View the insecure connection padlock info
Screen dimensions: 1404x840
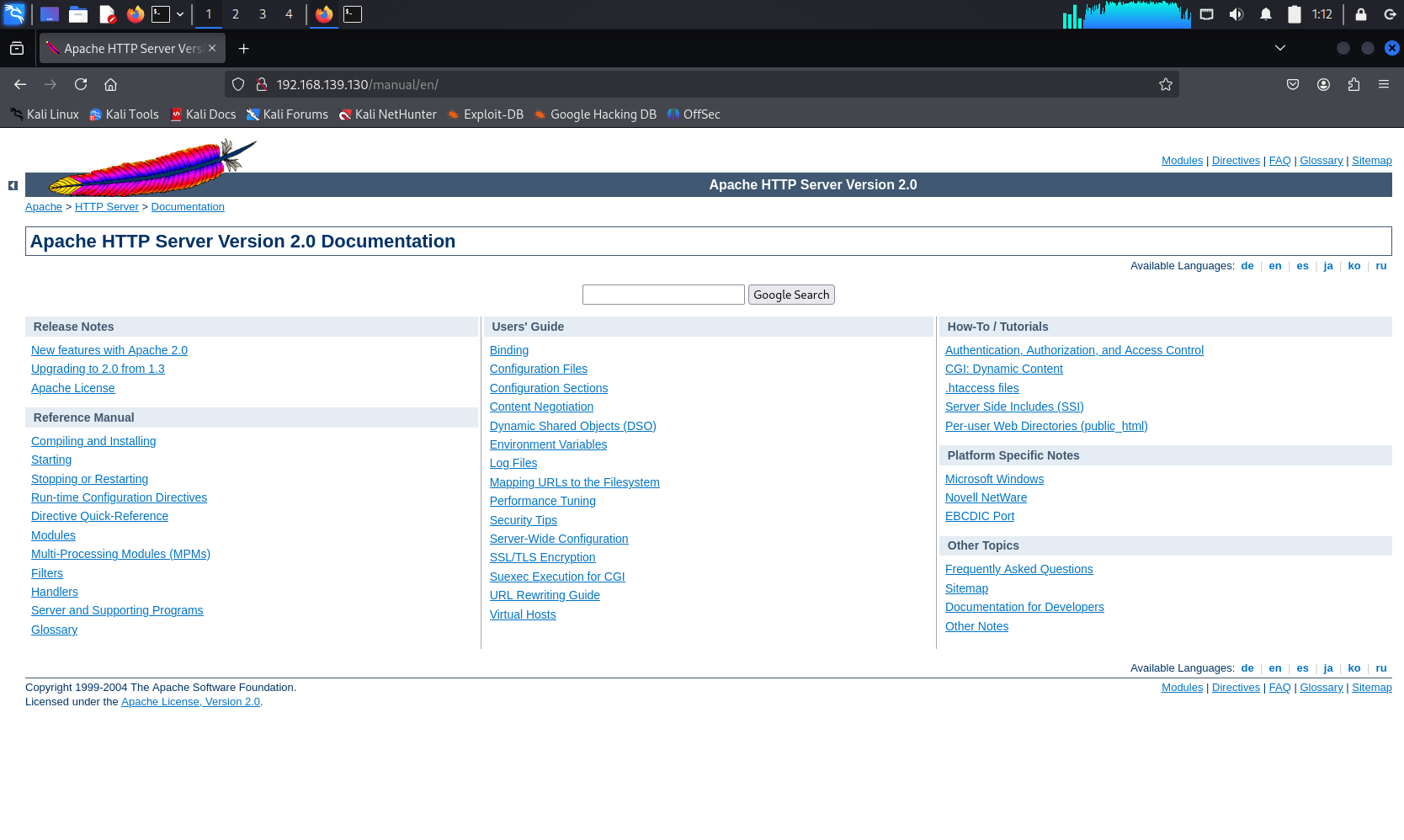262,84
